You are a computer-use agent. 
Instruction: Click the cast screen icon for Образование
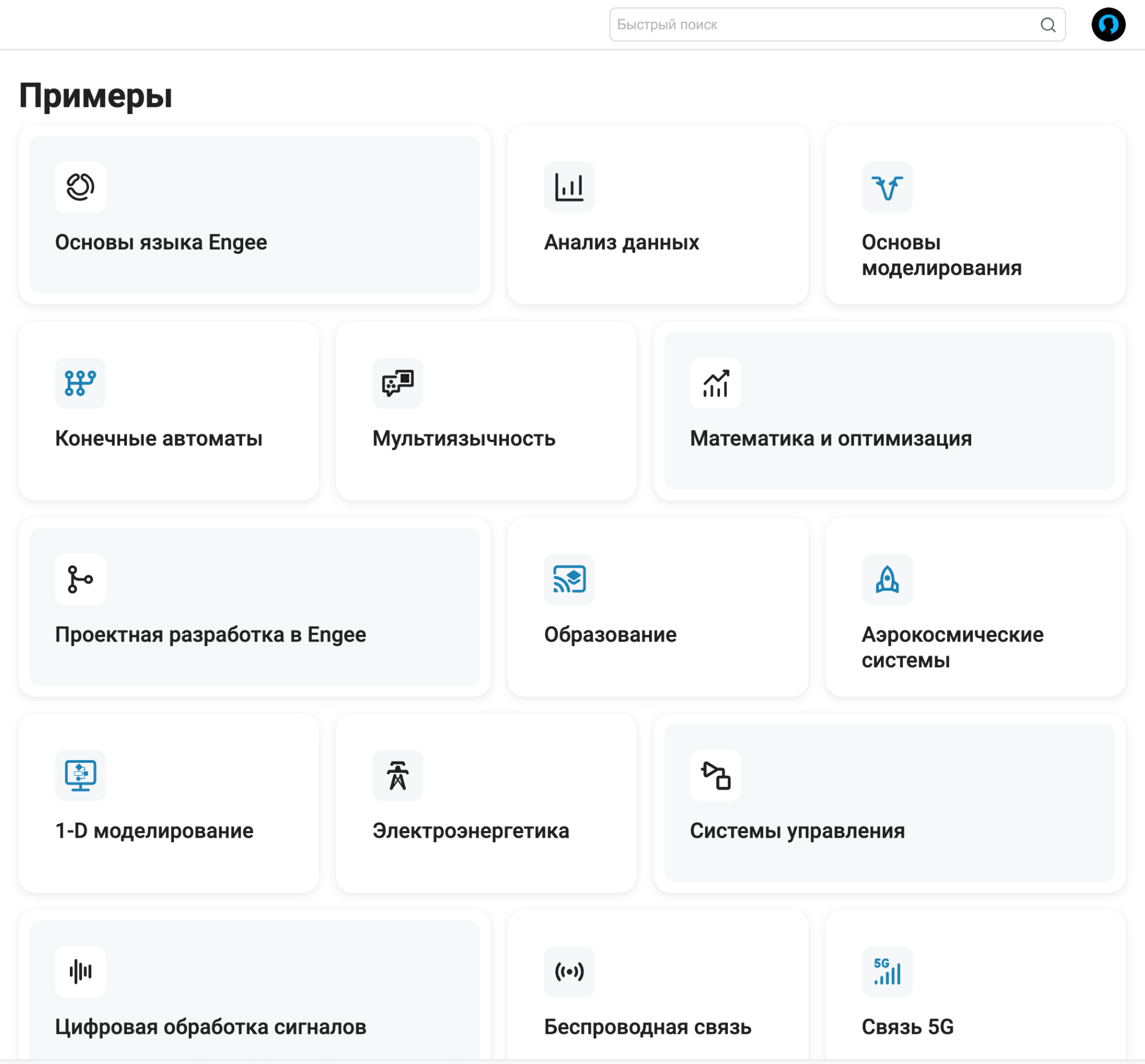click(x=569, y=579)
